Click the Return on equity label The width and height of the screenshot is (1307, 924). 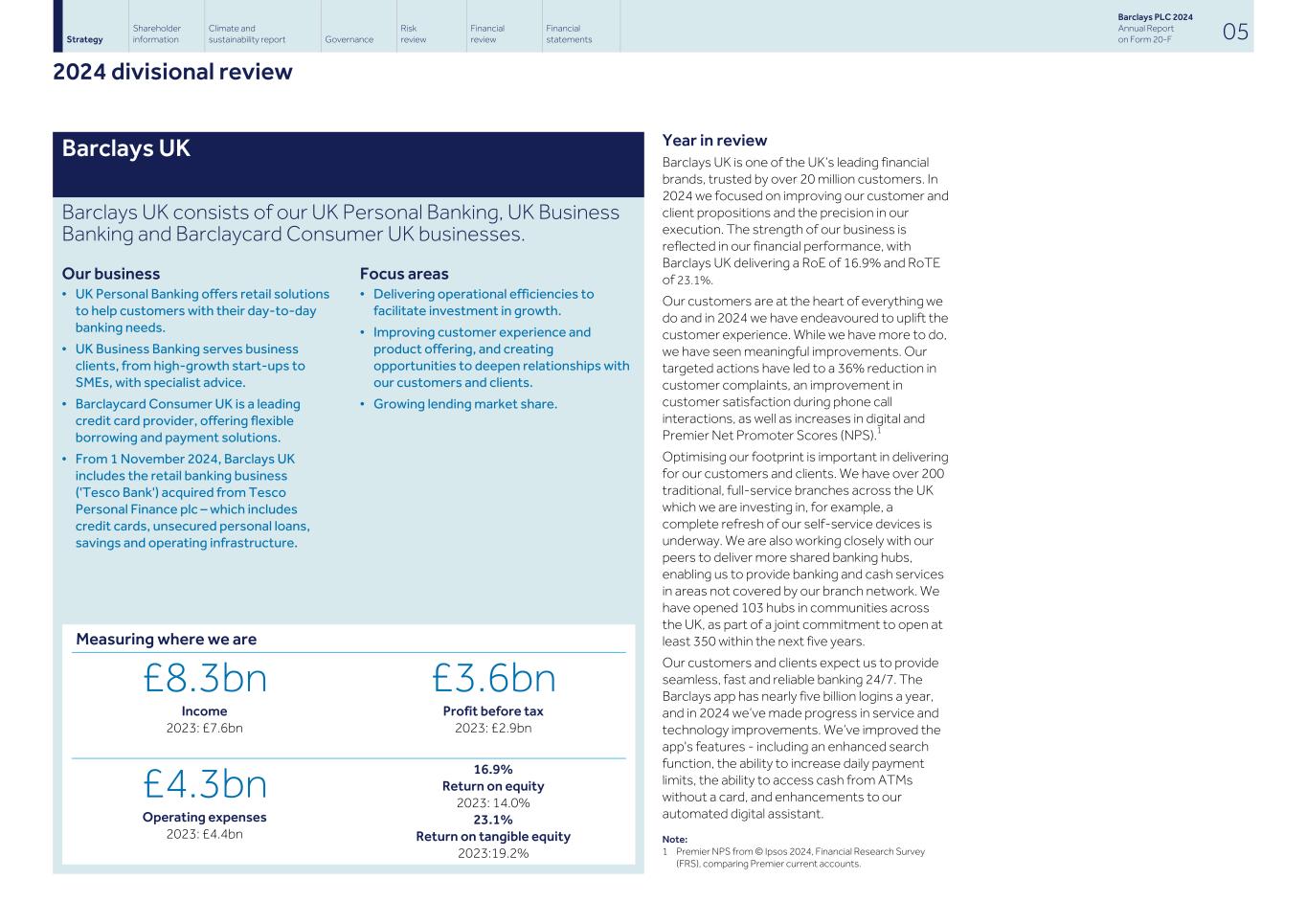[x=493, y=786]
